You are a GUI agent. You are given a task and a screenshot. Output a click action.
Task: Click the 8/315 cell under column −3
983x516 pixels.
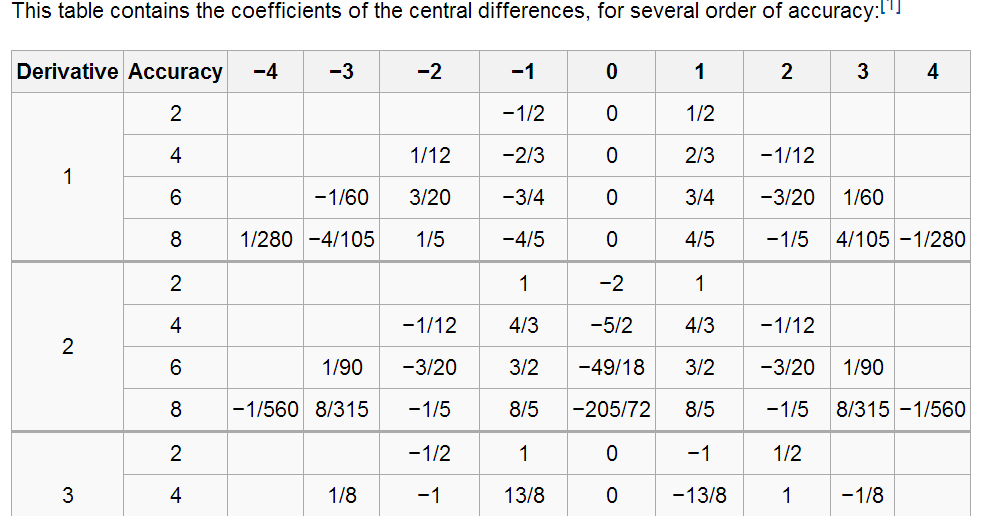pos(342,409)
